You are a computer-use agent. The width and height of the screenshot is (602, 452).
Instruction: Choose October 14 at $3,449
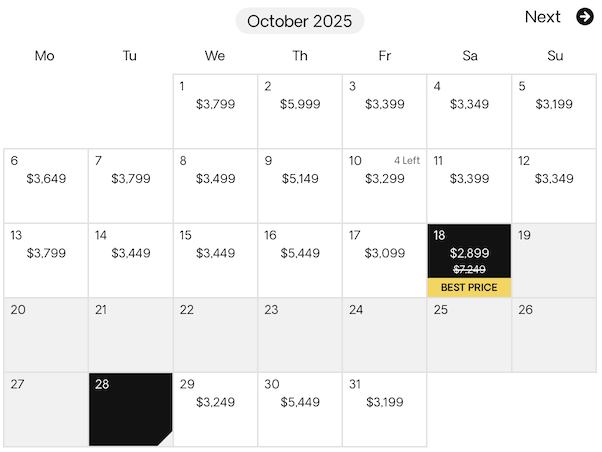coord(131,260)
